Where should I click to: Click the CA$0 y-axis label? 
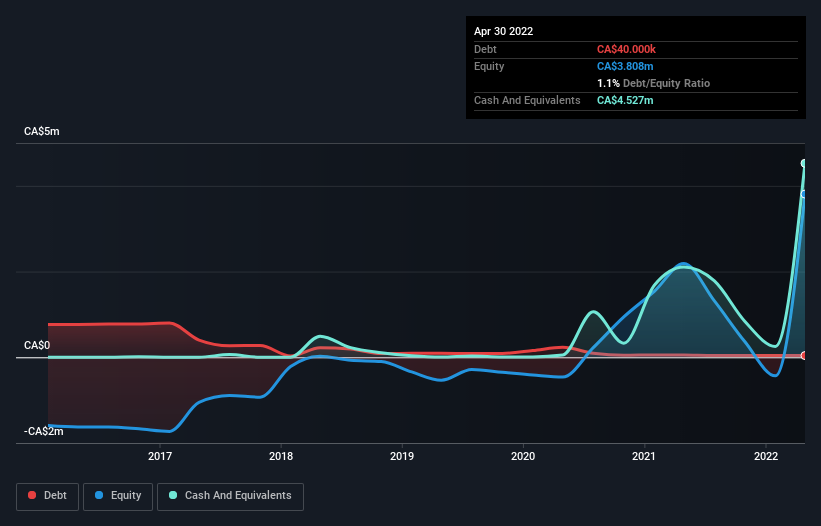(x=37, y=345)
